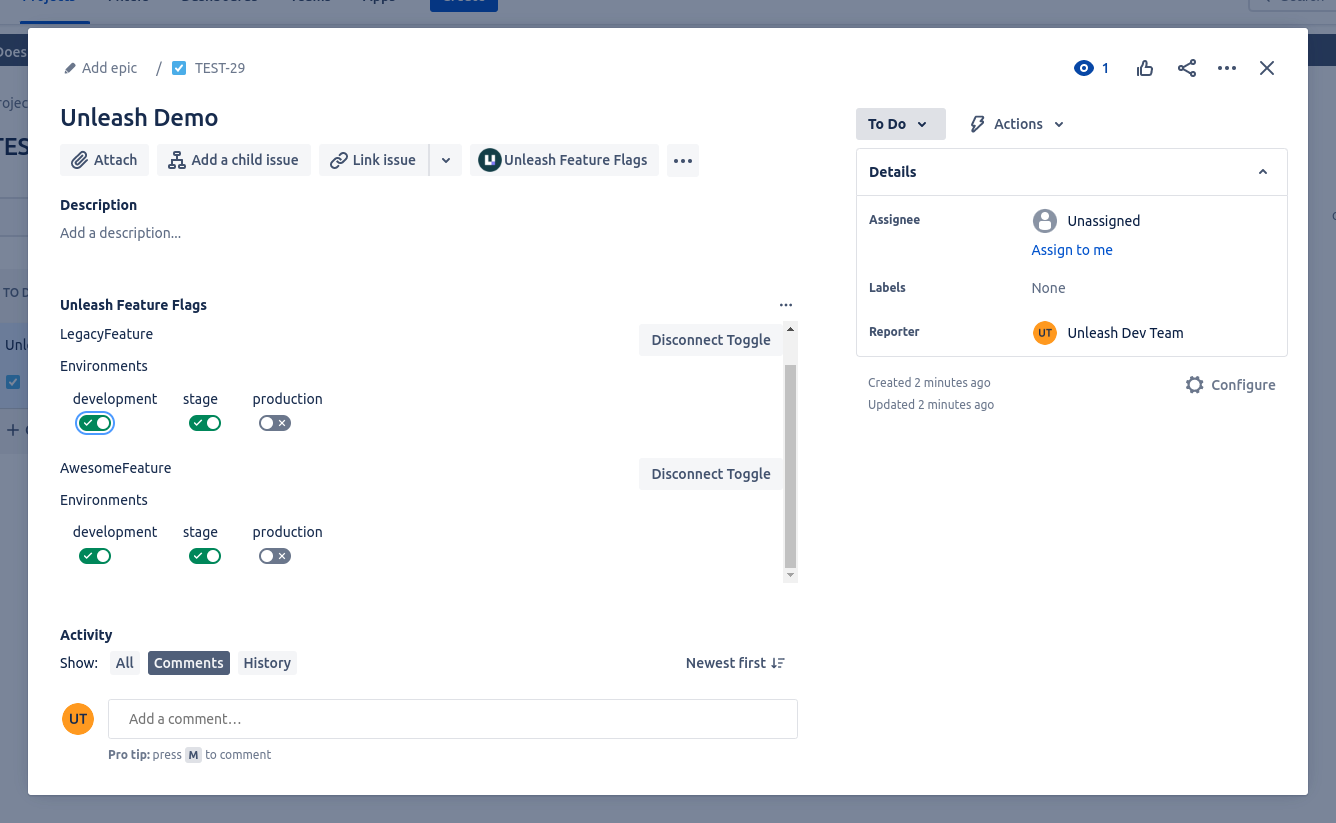
Task: Toggle LegacyFeature production environment switch
Action: coord(275,423)
